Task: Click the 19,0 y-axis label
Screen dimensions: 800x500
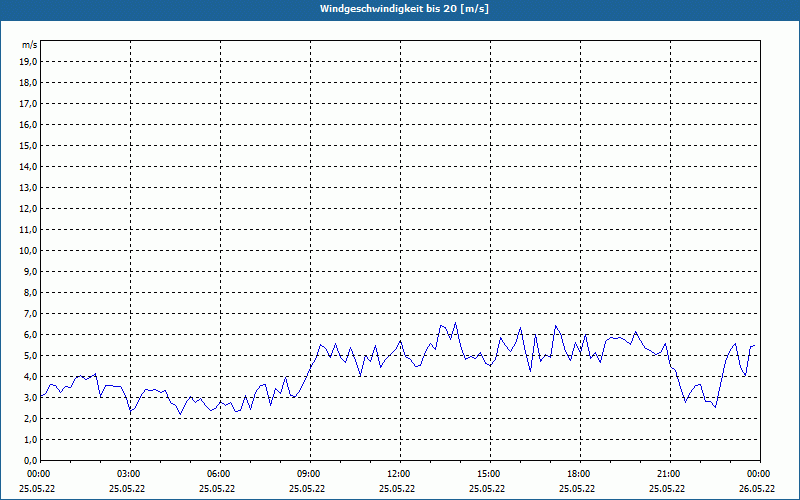Action: coord(28,62)
